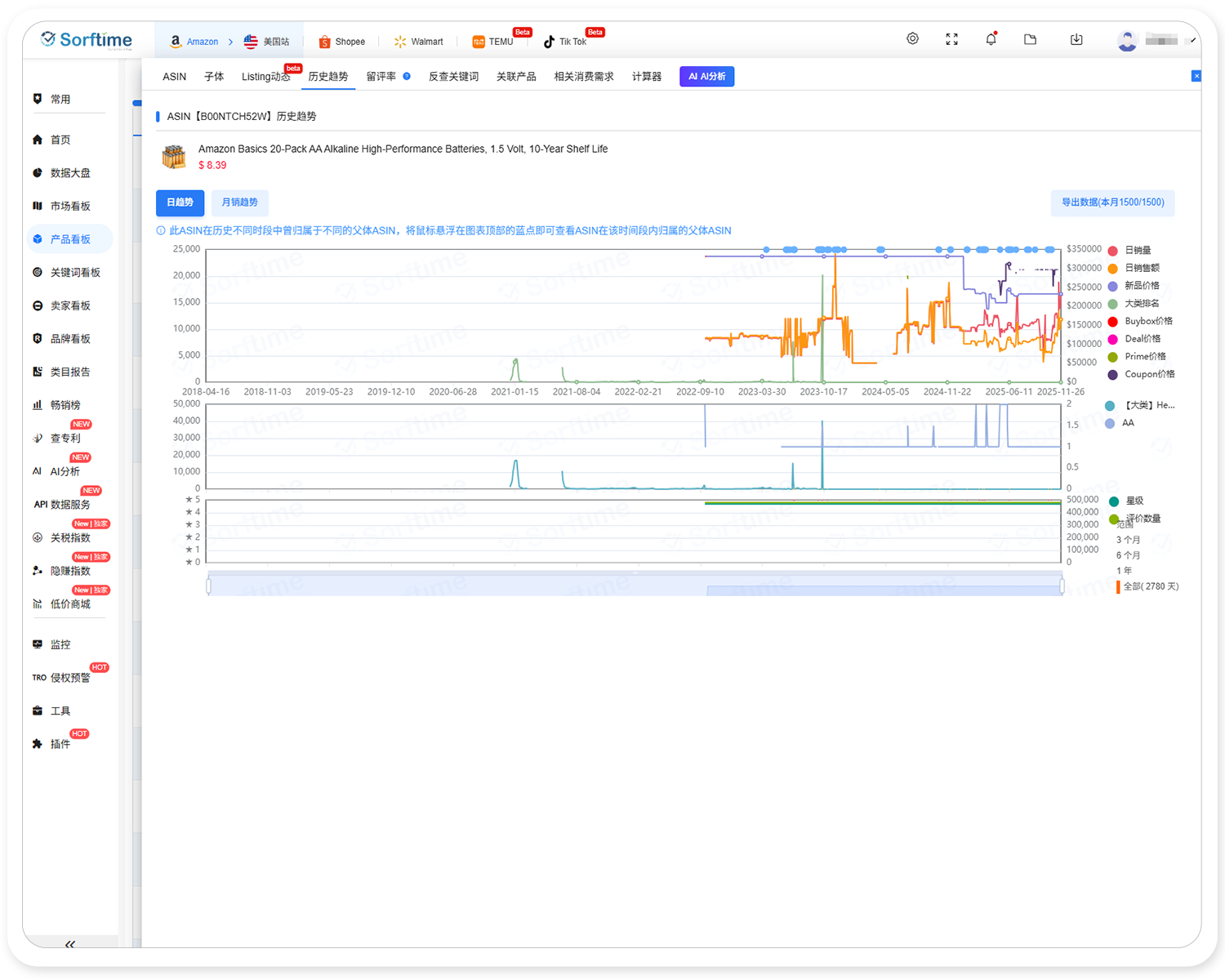Click the folder icon in header
Viewport: 1225px width, 980px height.
click(x=1030, y=39)
